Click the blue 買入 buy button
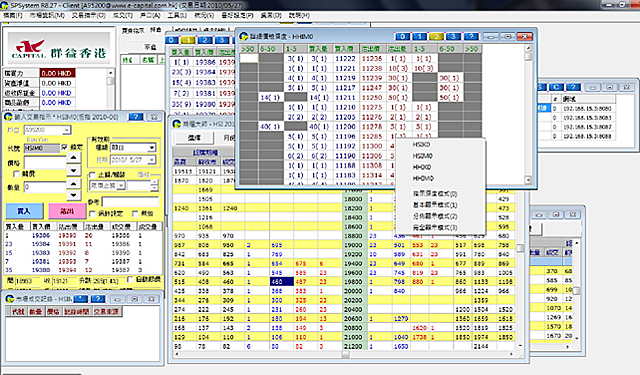This screenshot has width=640, height=375. 24,211
